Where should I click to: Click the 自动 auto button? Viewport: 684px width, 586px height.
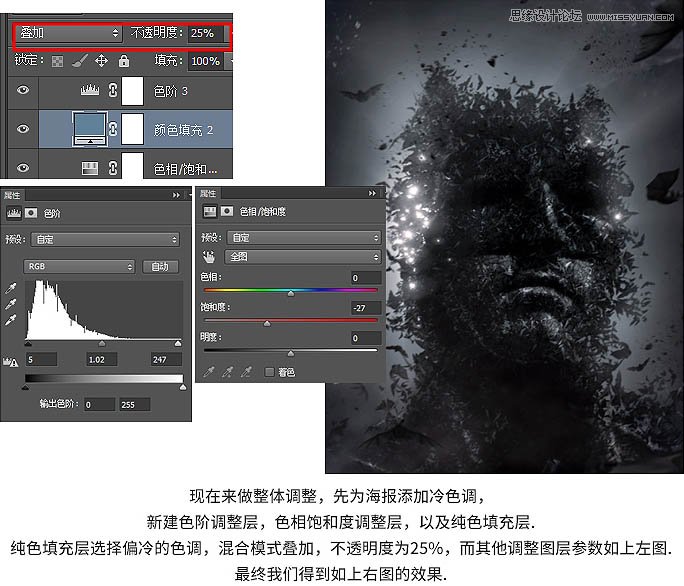(160, 266)
